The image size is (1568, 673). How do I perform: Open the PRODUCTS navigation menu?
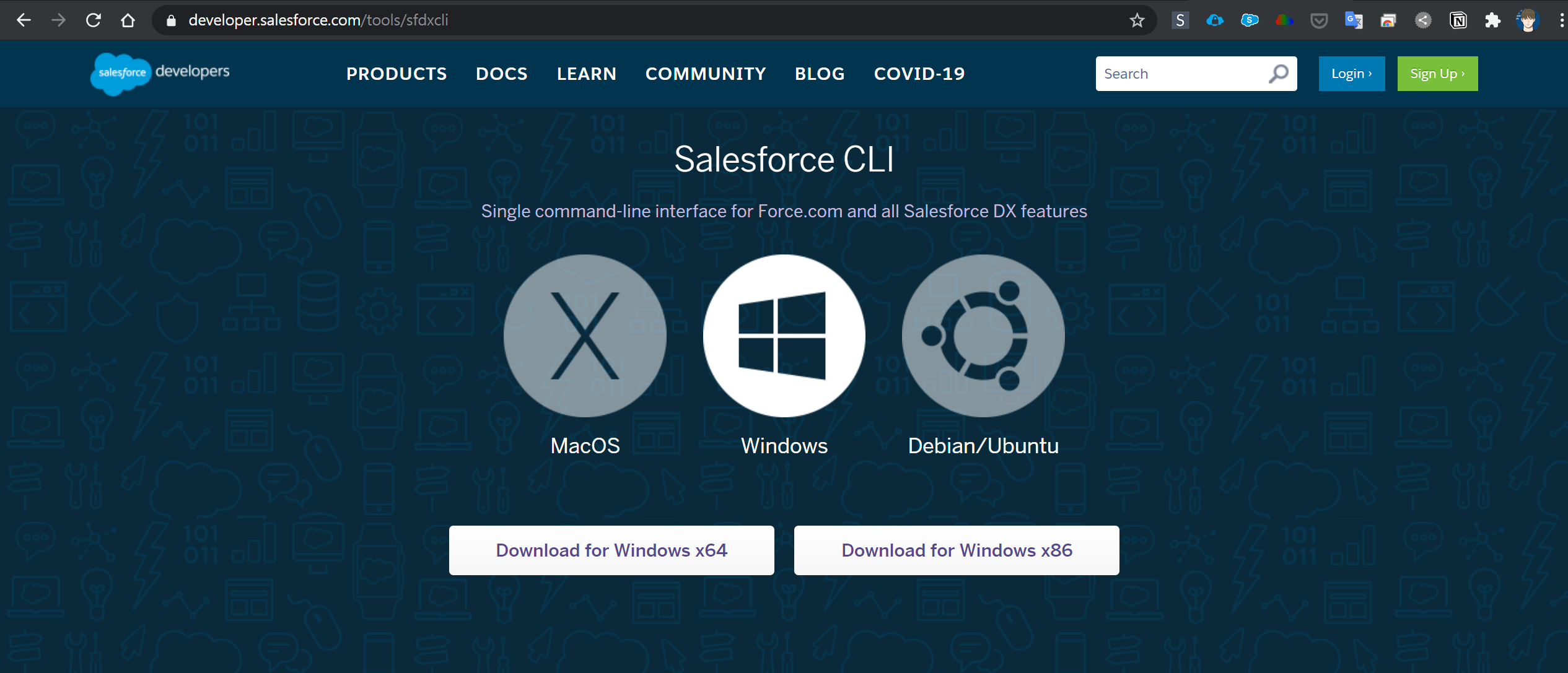coord(396,74)
